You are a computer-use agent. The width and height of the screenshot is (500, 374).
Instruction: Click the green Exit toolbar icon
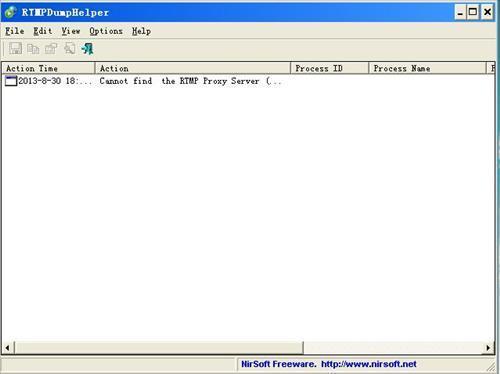[x=87, y=49]
